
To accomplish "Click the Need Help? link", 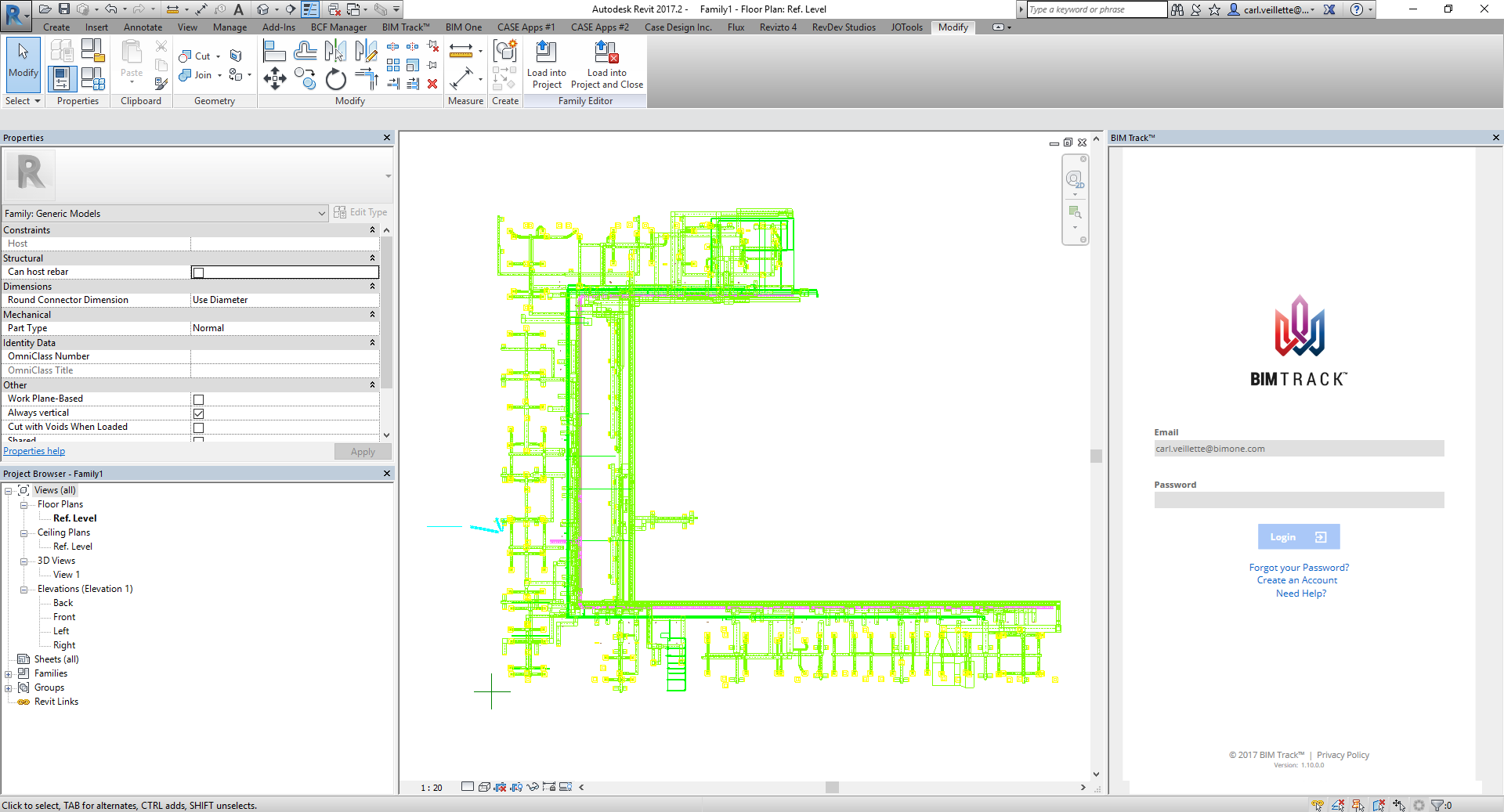I will [1301, 594].
